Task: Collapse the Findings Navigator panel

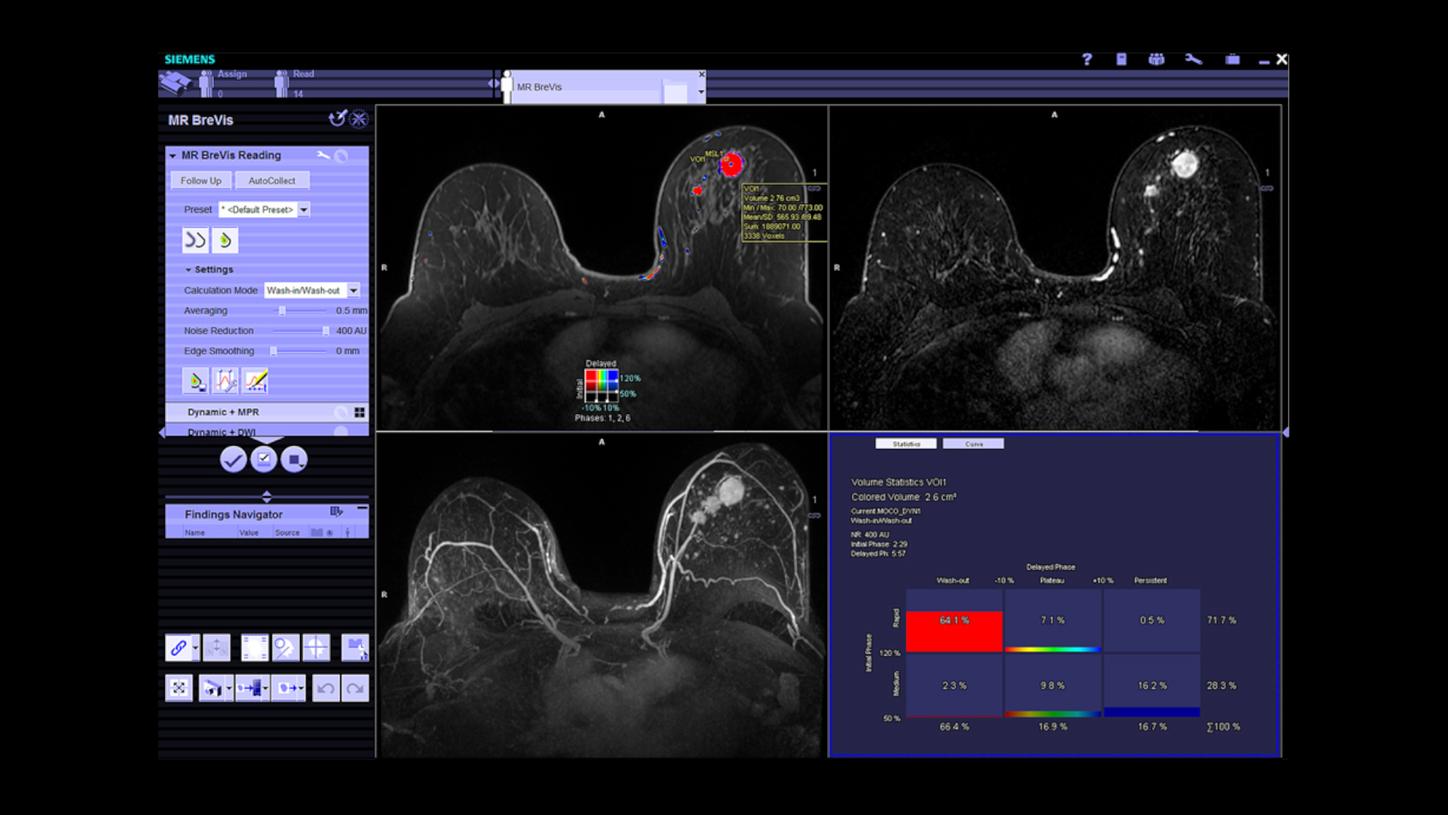Action: click(x=361, y=507)
